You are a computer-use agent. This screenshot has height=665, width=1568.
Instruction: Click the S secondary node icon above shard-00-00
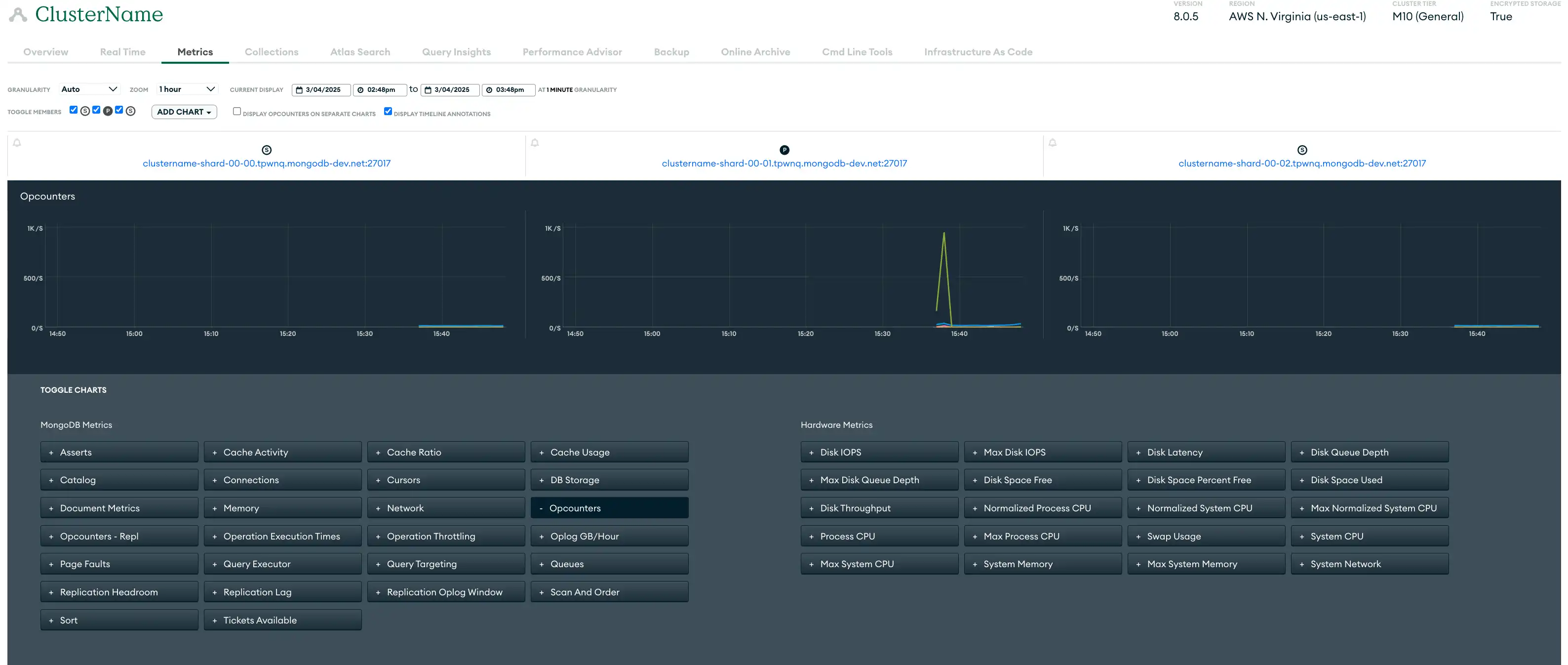pos(266,149)
